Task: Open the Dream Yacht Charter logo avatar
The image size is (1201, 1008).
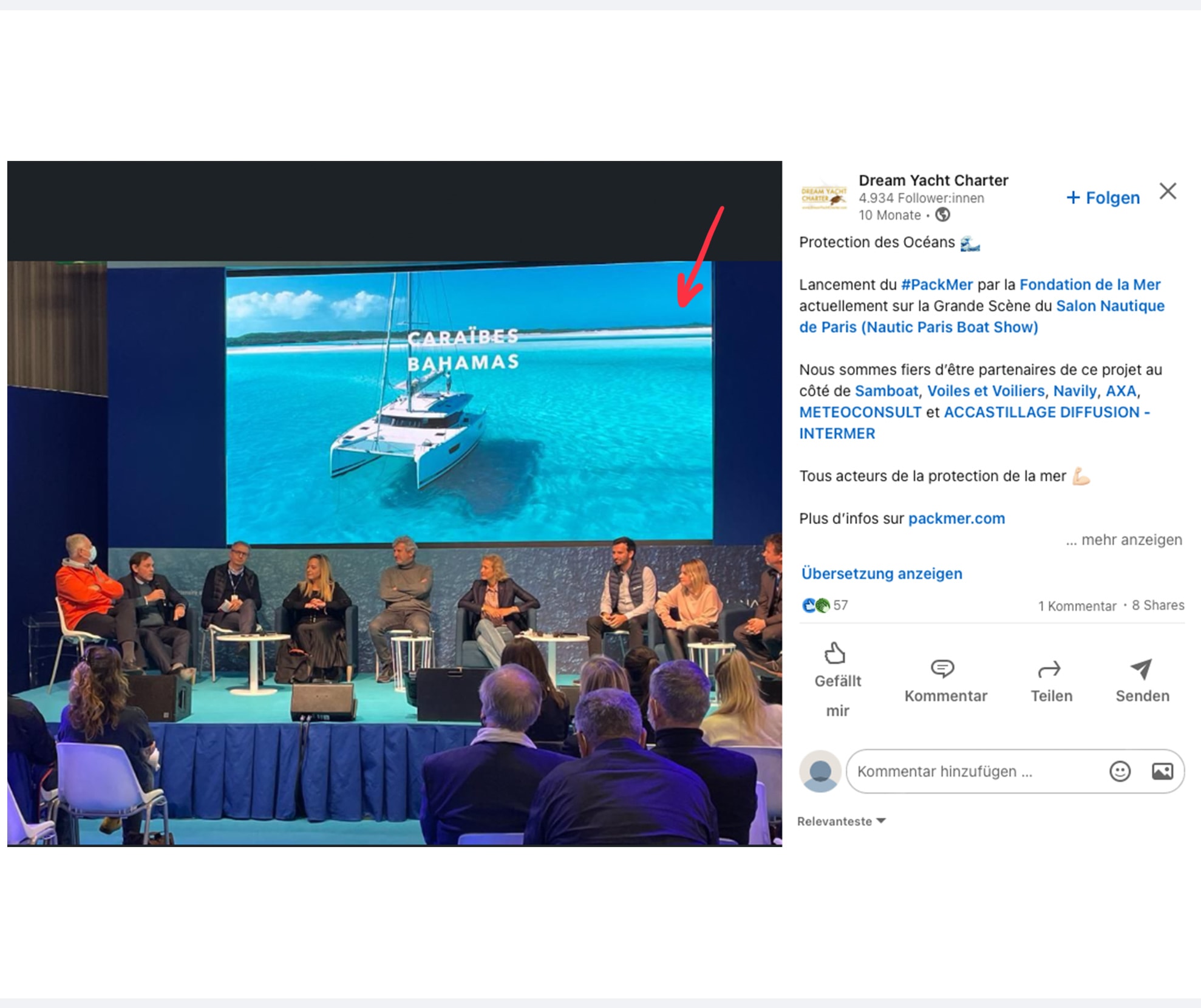Action: (x=823, y=198)
